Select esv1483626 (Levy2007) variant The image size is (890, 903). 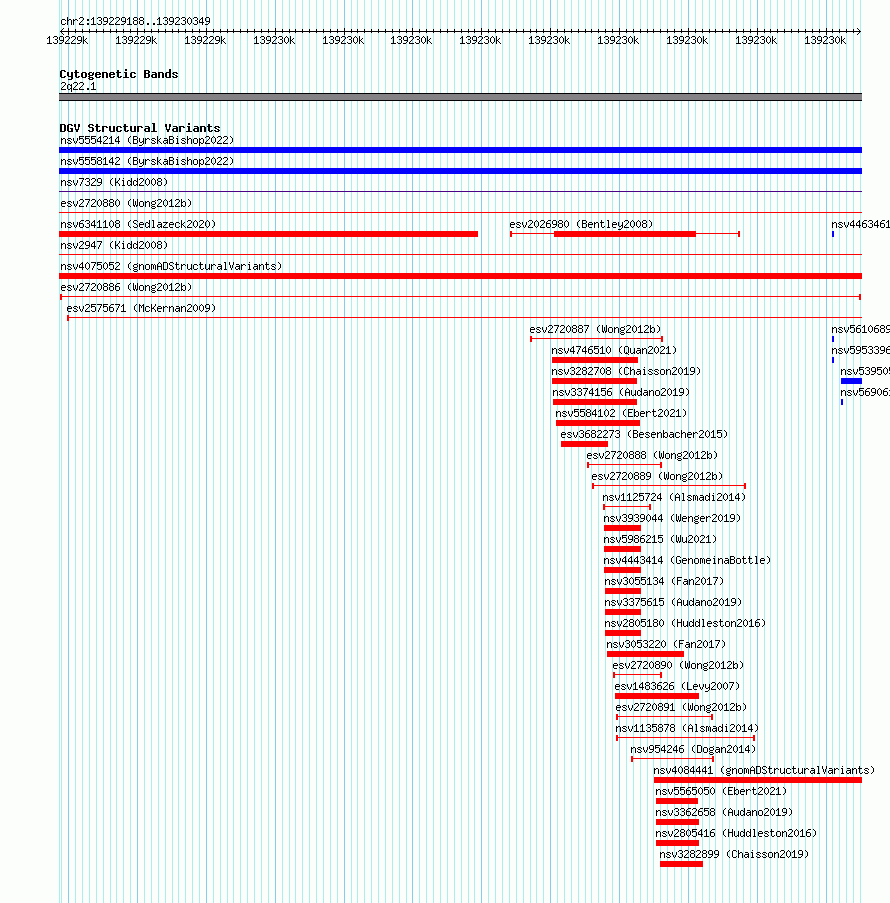click(x=677, y=687)
